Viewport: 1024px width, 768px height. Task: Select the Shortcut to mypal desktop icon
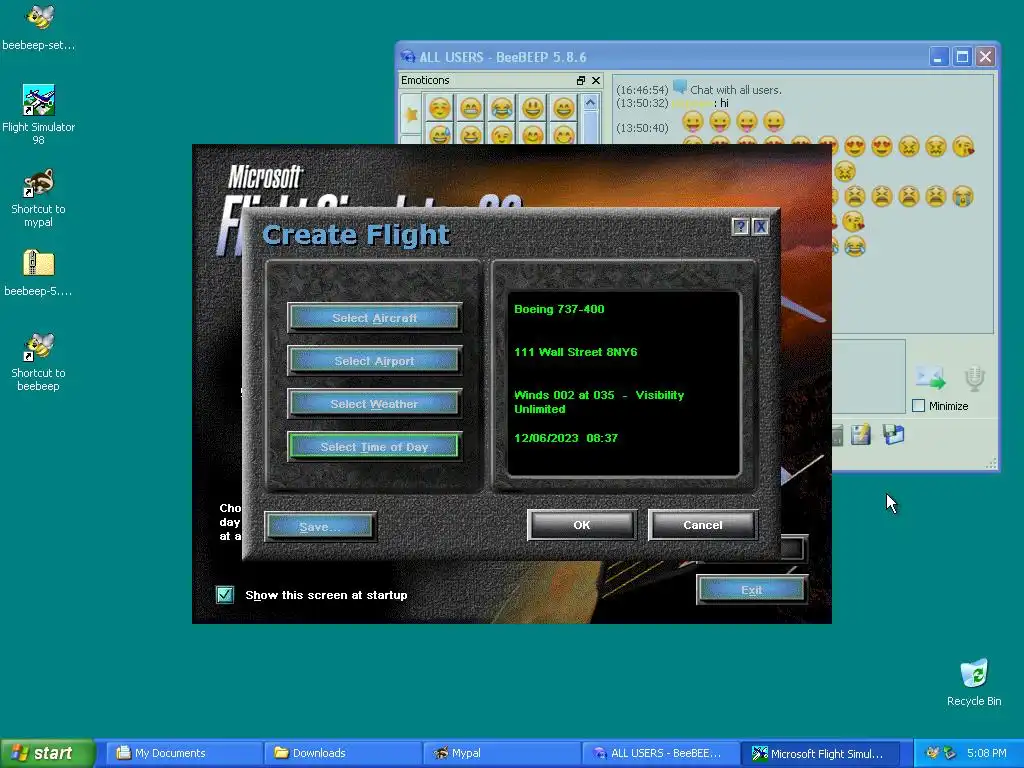coord(39,198)
